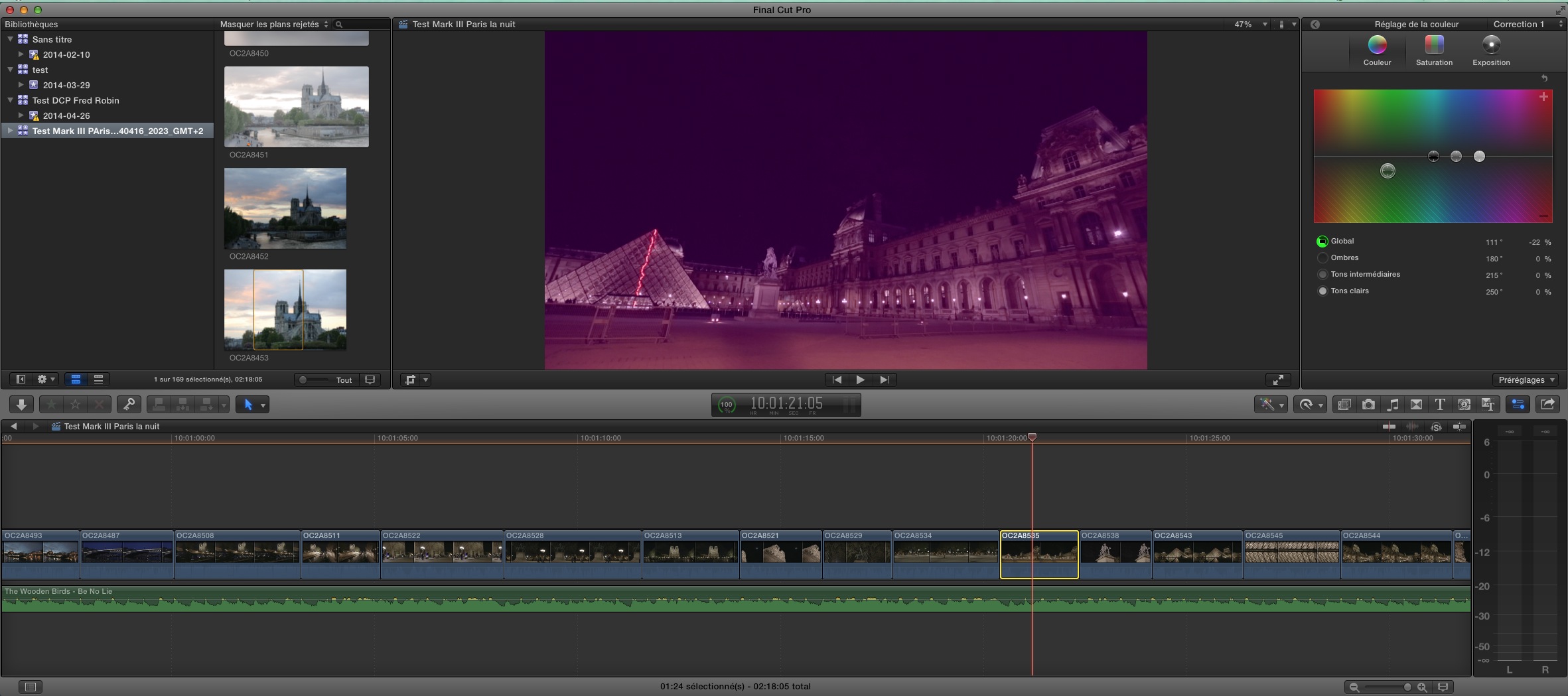Open the enhancements magic wand menu

pos(1270,405)
